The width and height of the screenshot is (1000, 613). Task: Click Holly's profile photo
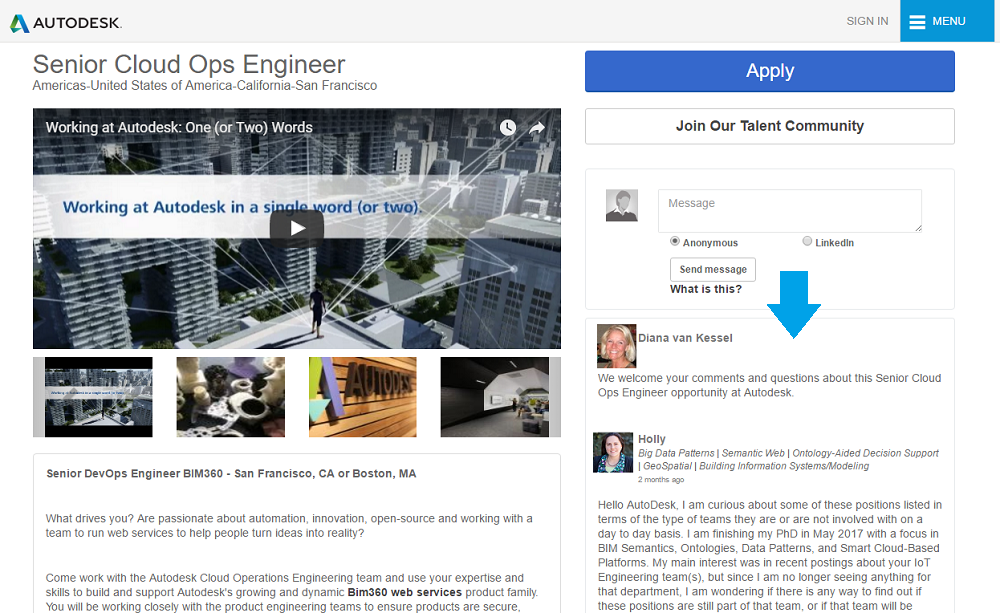pyautogui.click(x=613, y=452)
